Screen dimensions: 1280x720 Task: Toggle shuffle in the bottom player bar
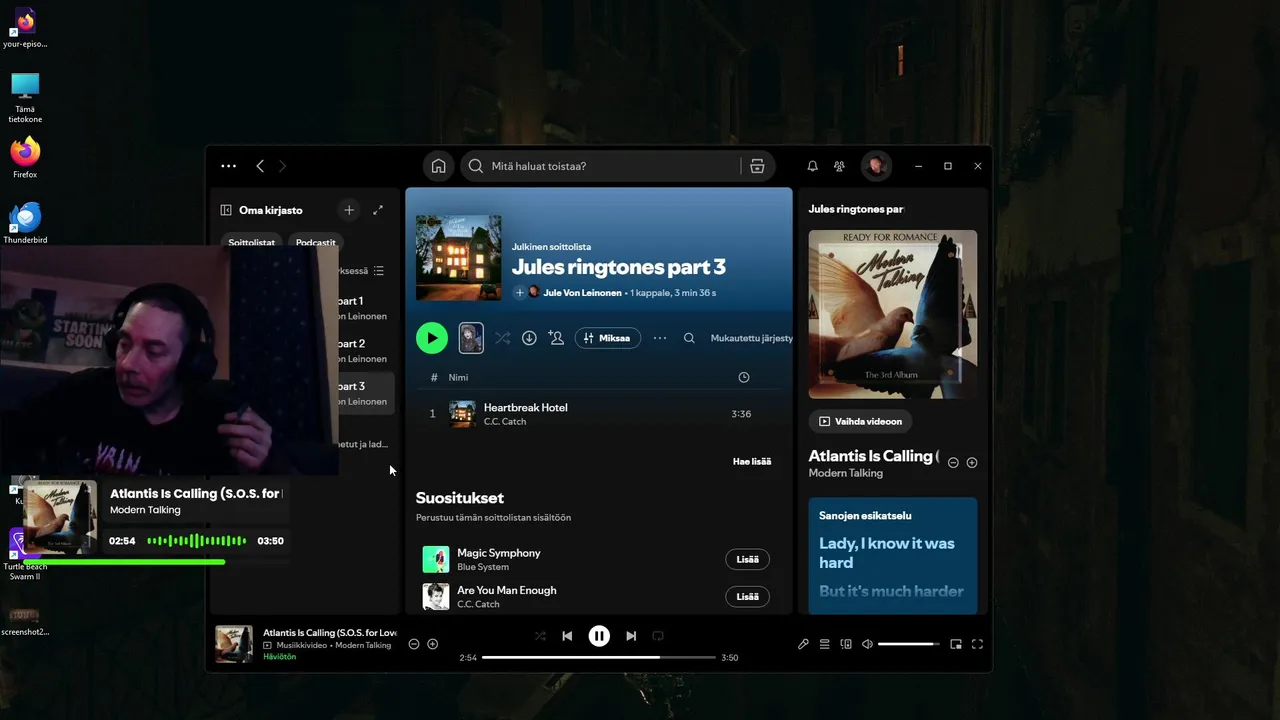click(540, 636)
